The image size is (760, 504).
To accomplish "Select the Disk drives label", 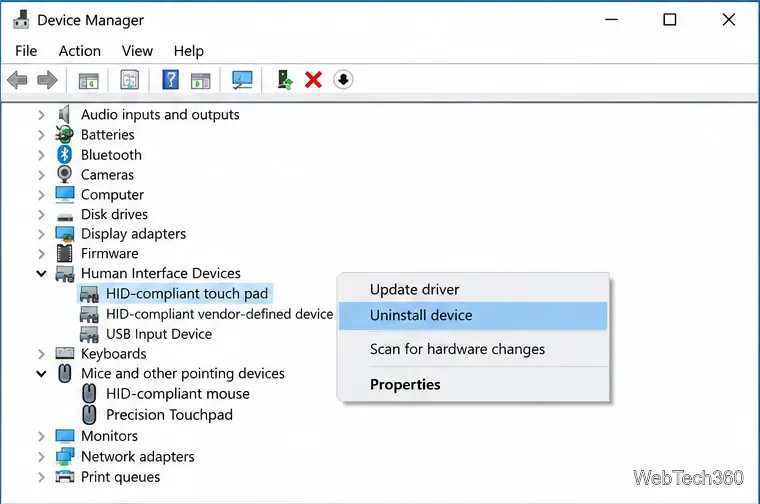I will pos(114,214).
